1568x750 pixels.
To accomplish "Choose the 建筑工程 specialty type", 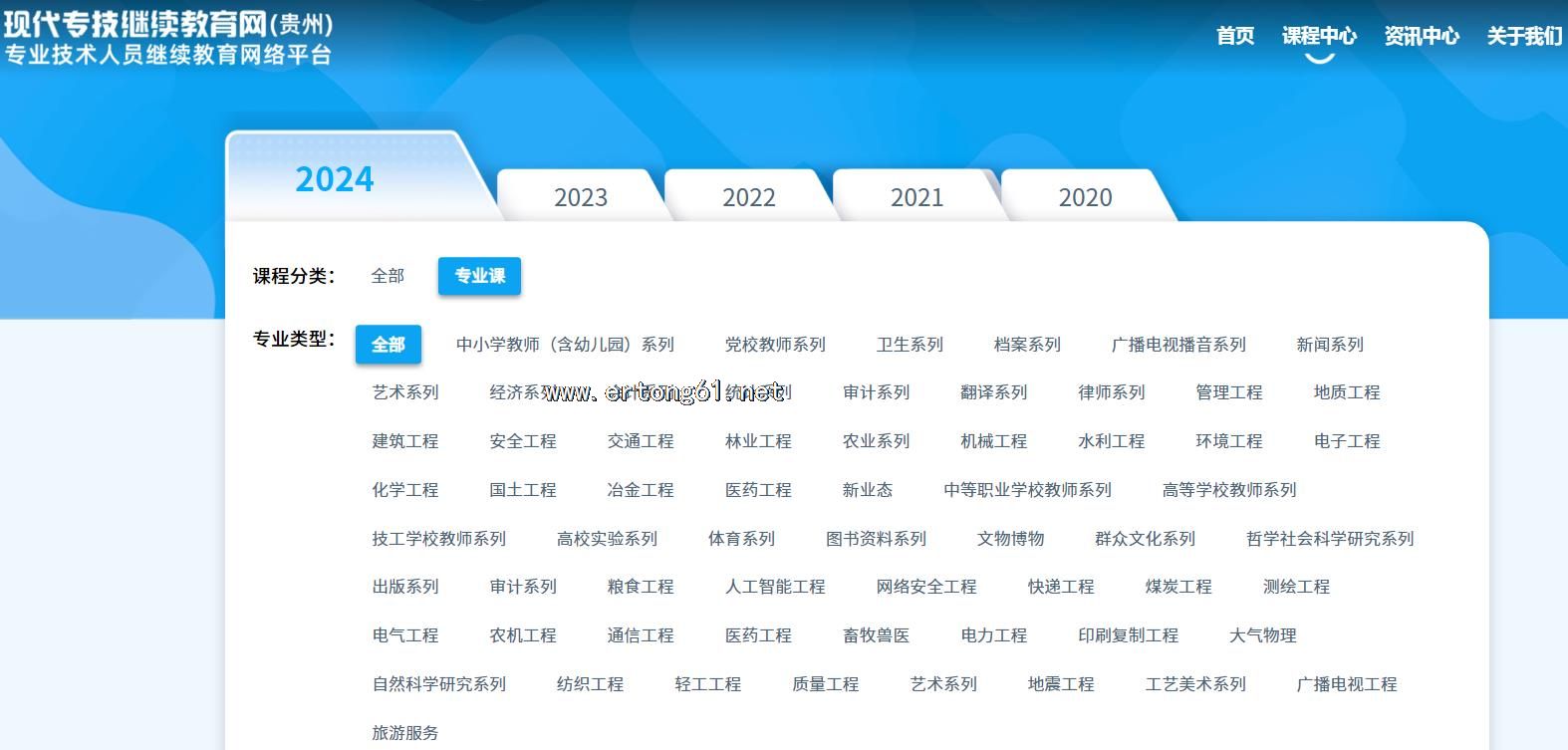I will pyautogui.click(x=405, y=441).
